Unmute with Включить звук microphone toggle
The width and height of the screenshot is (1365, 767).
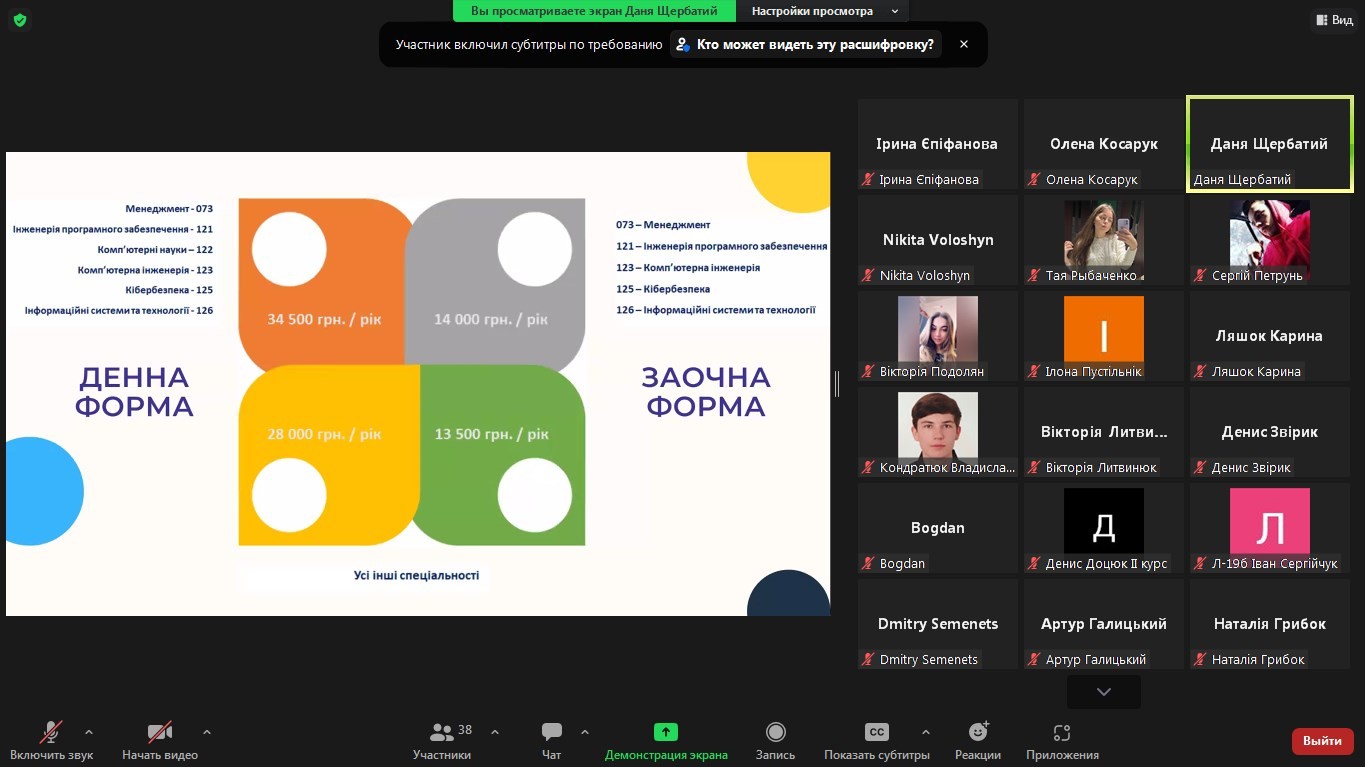click(52, 741)
